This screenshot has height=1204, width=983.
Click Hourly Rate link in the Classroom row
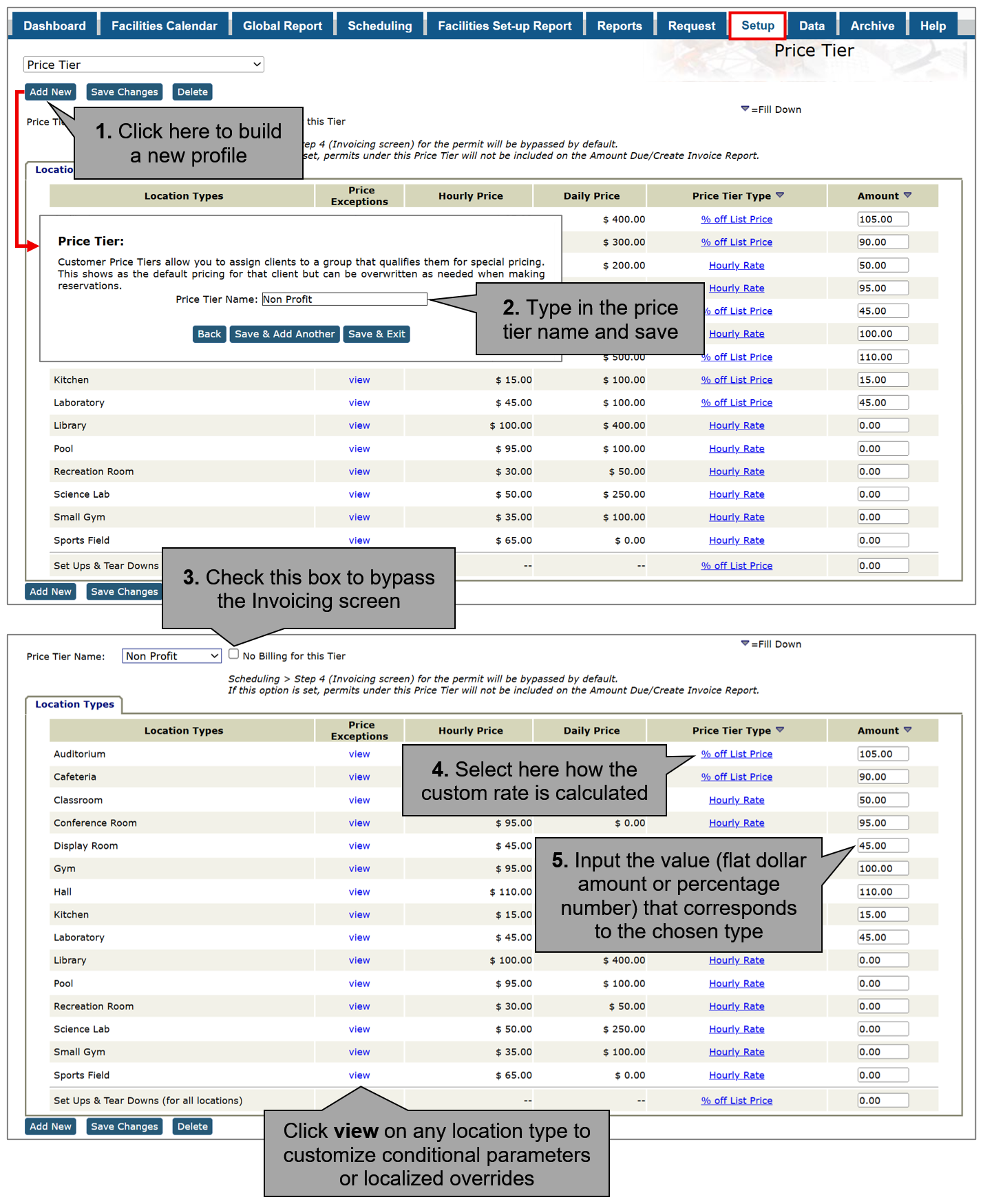click(737, 800)
